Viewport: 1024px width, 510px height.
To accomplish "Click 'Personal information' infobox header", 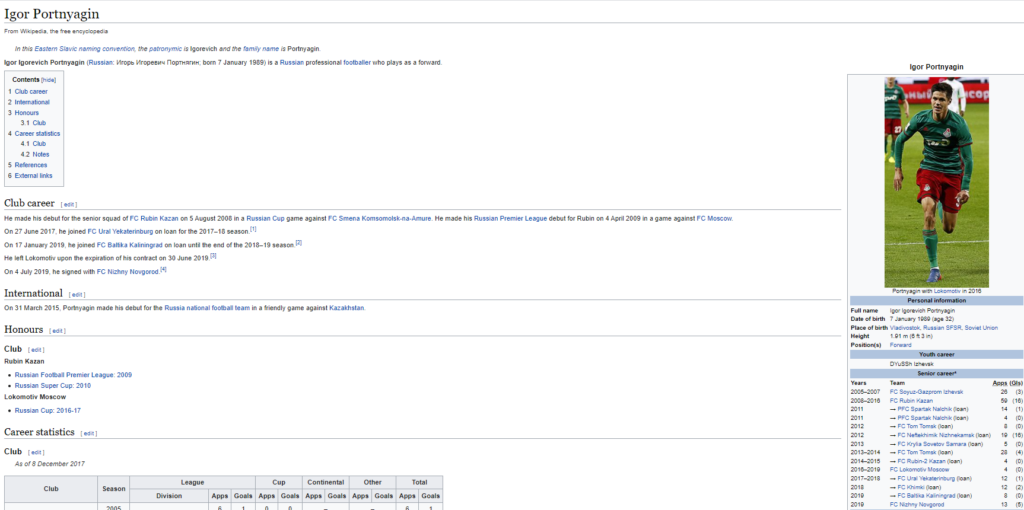I will [936, 300].
